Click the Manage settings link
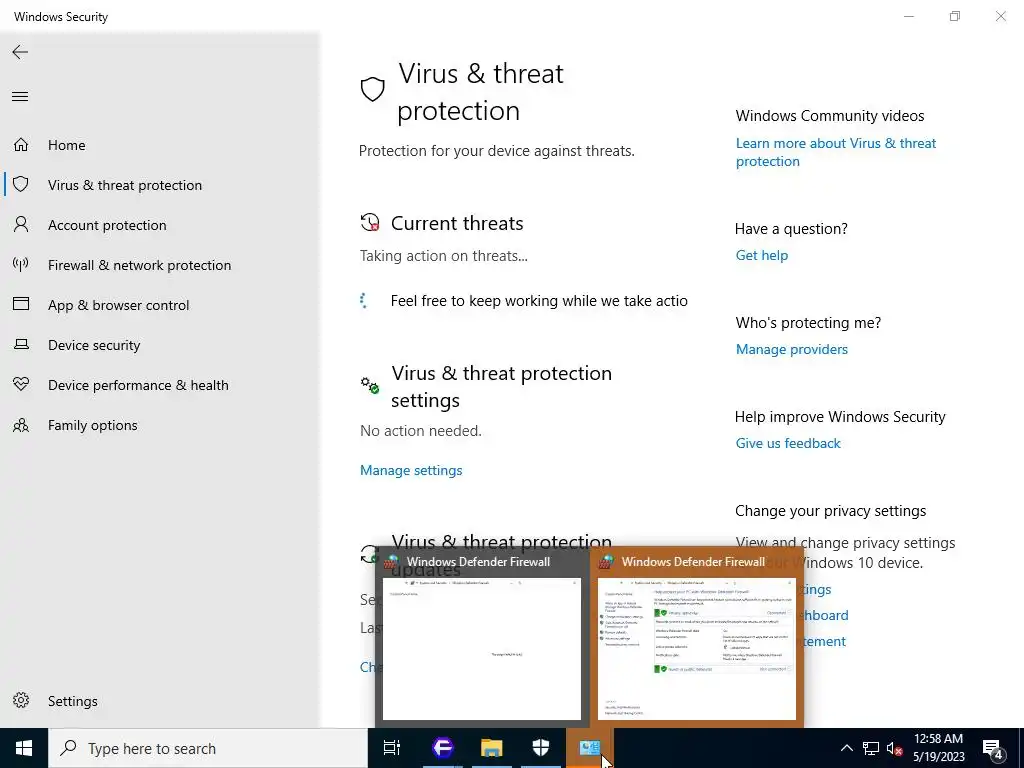 coord(411,470)
